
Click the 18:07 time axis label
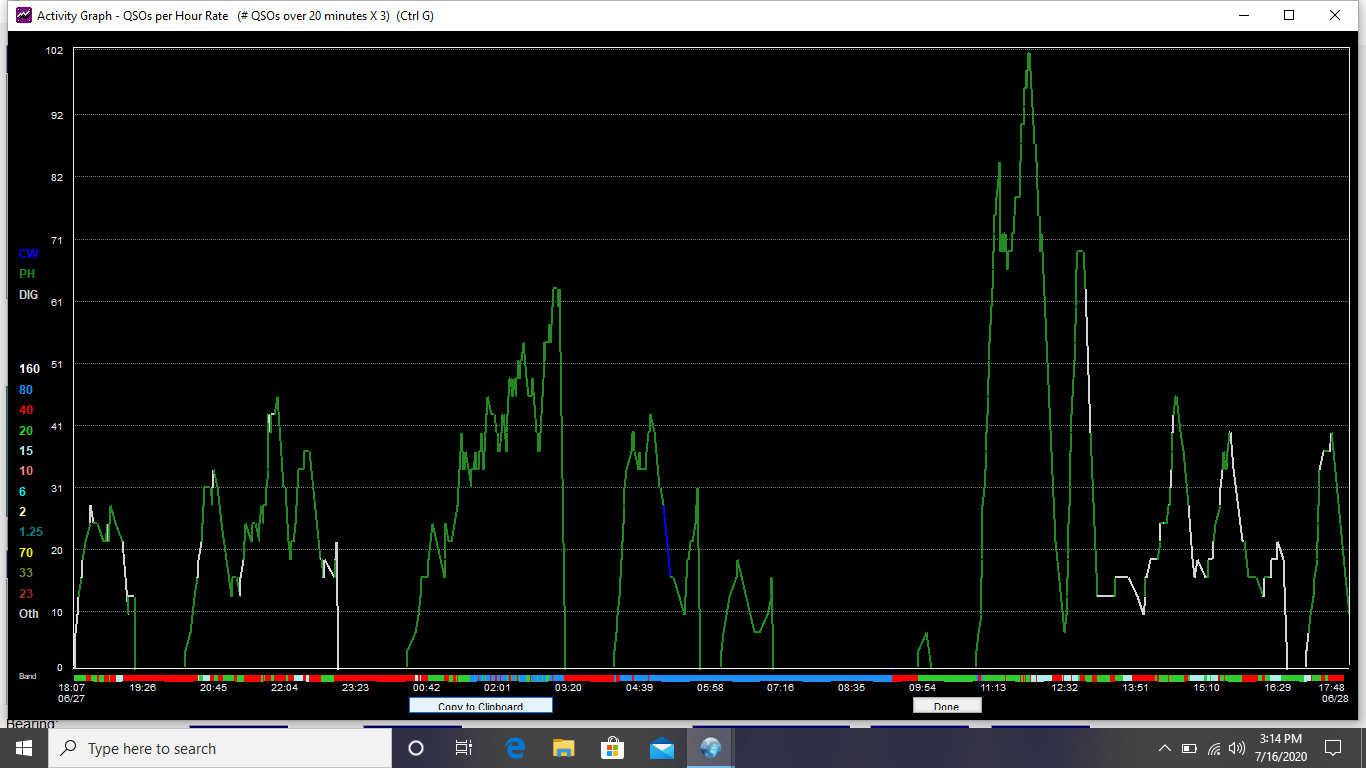click(72, 688)
